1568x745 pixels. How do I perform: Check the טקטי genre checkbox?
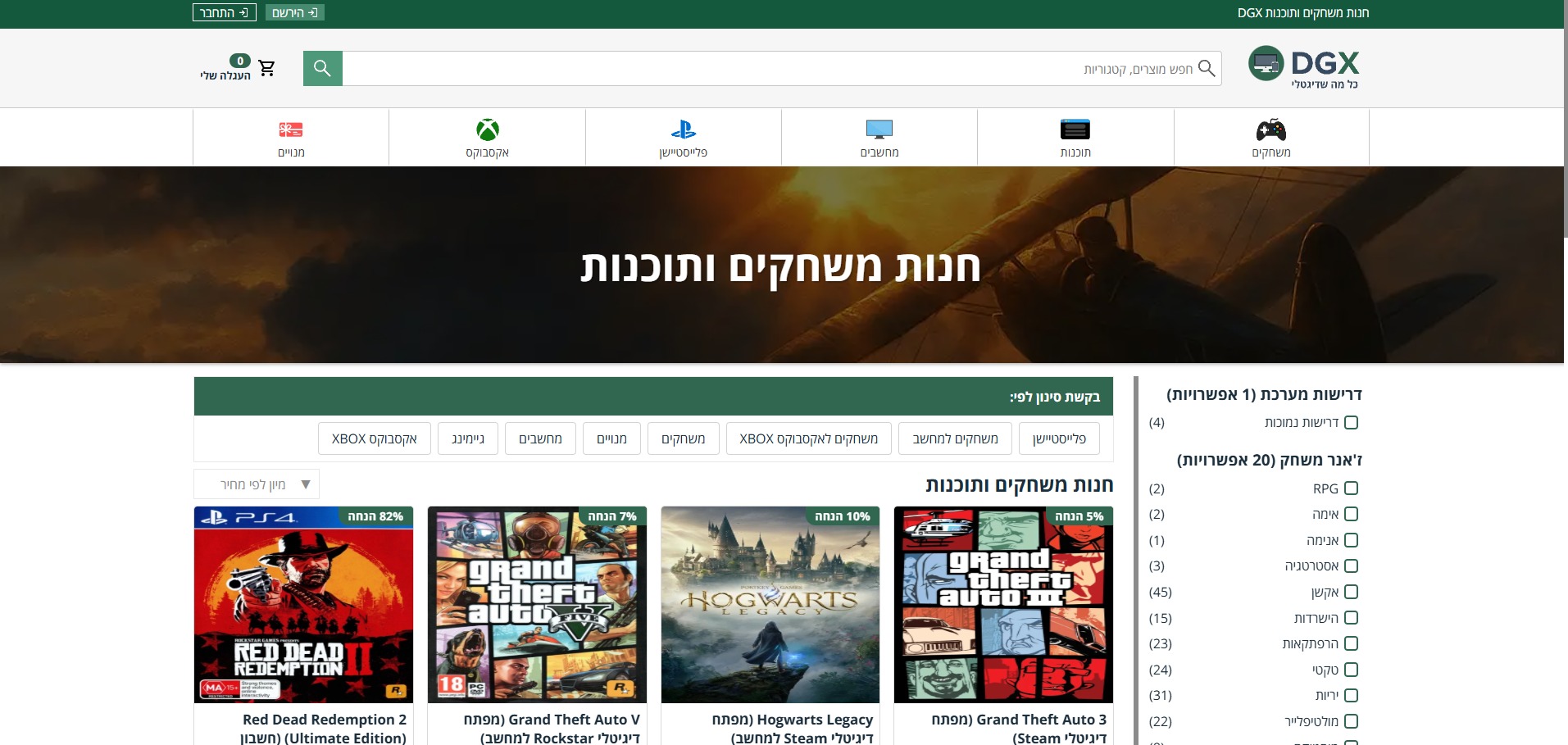[1352, 670]
